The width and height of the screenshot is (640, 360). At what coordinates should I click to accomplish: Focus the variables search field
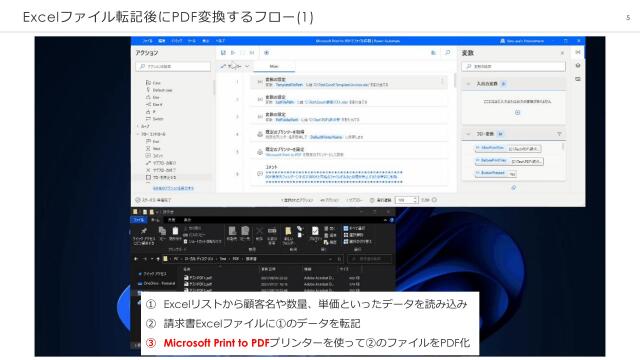pos(513,66)
